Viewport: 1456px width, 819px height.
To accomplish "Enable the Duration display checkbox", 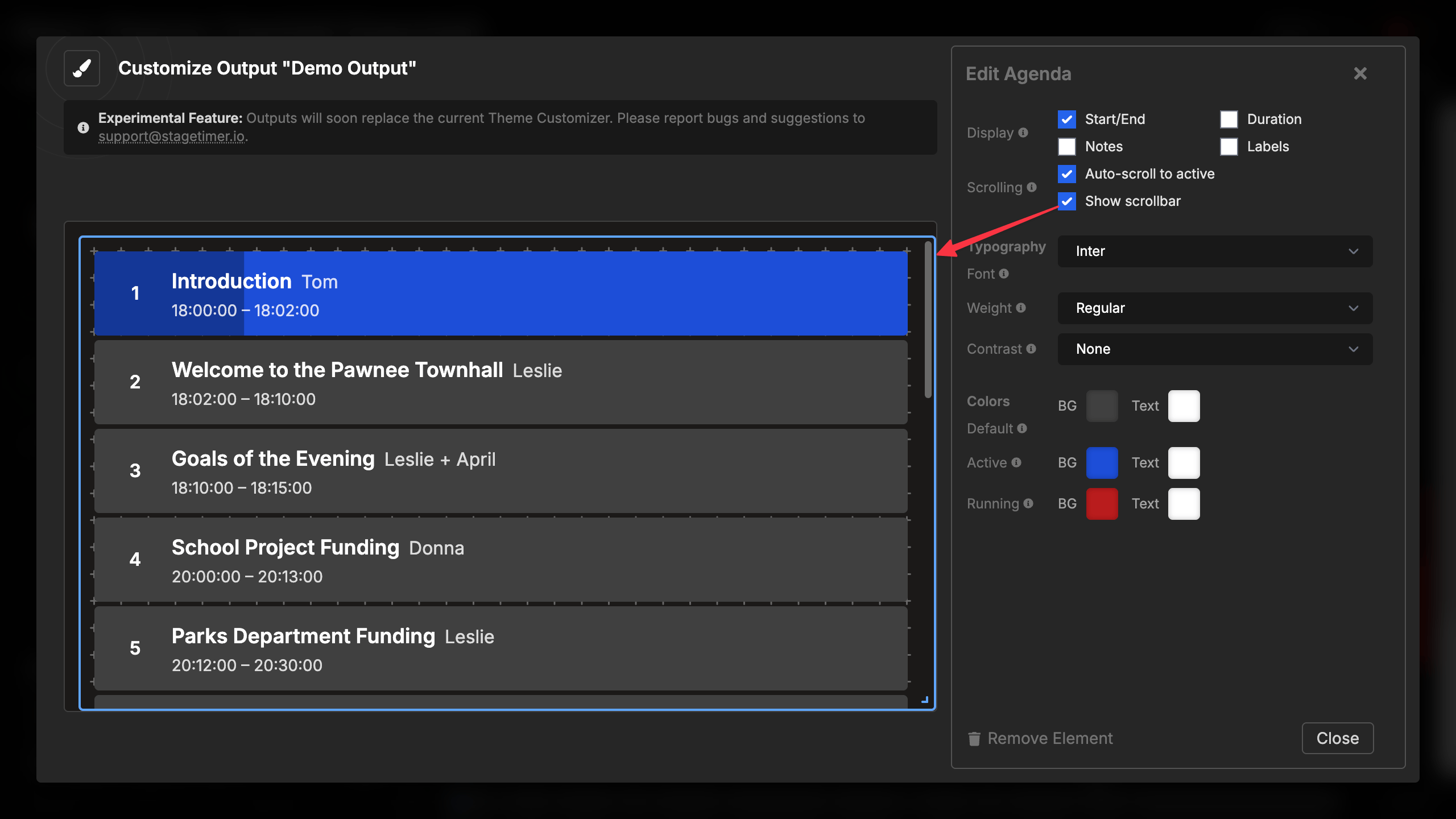I will pos(1229,119).
